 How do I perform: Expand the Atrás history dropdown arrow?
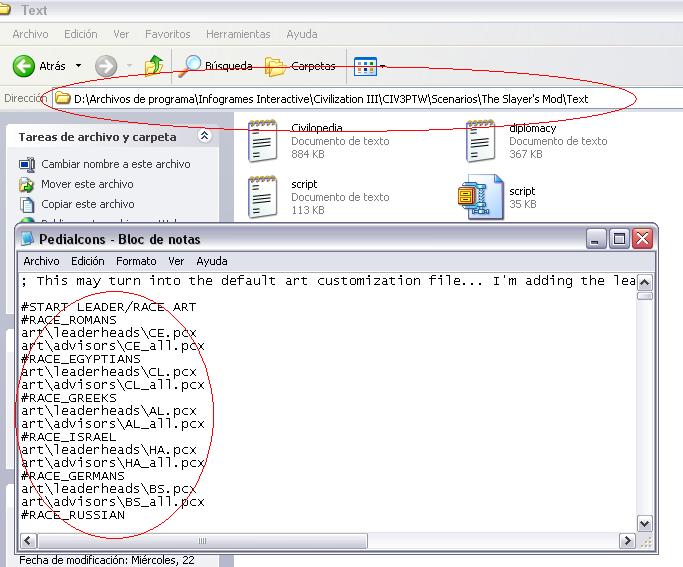[x=78, y=66]
